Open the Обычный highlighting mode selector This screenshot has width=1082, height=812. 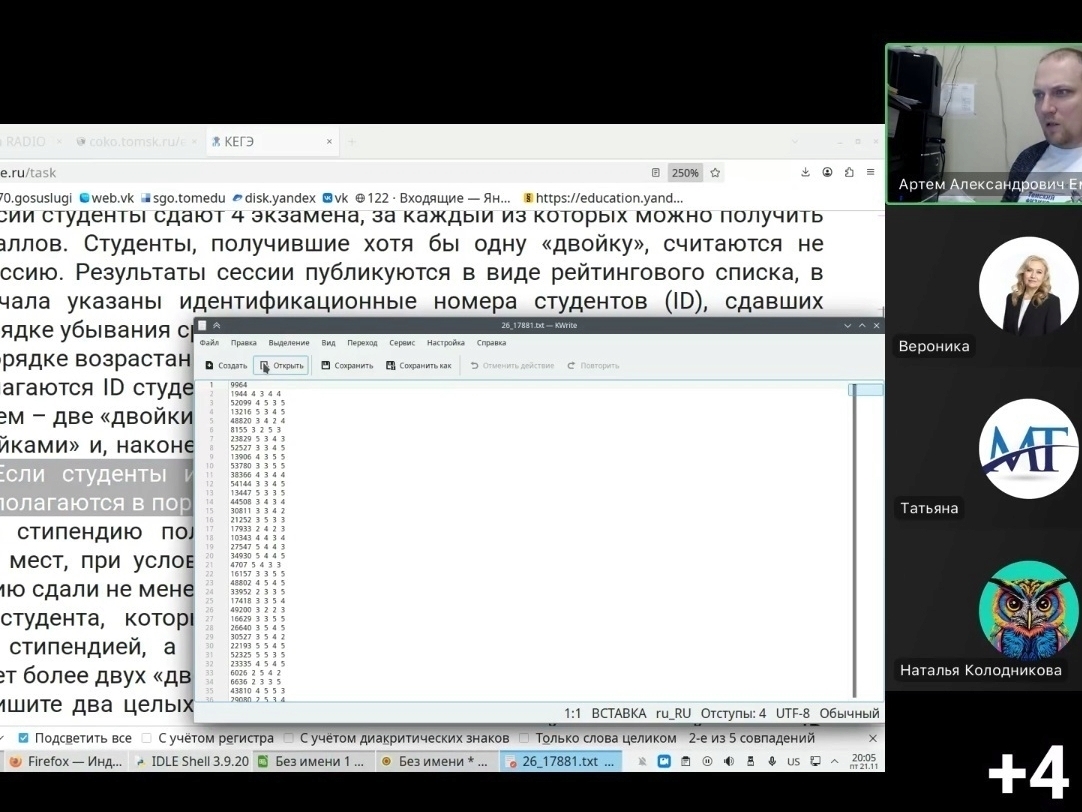pos(851,714)
